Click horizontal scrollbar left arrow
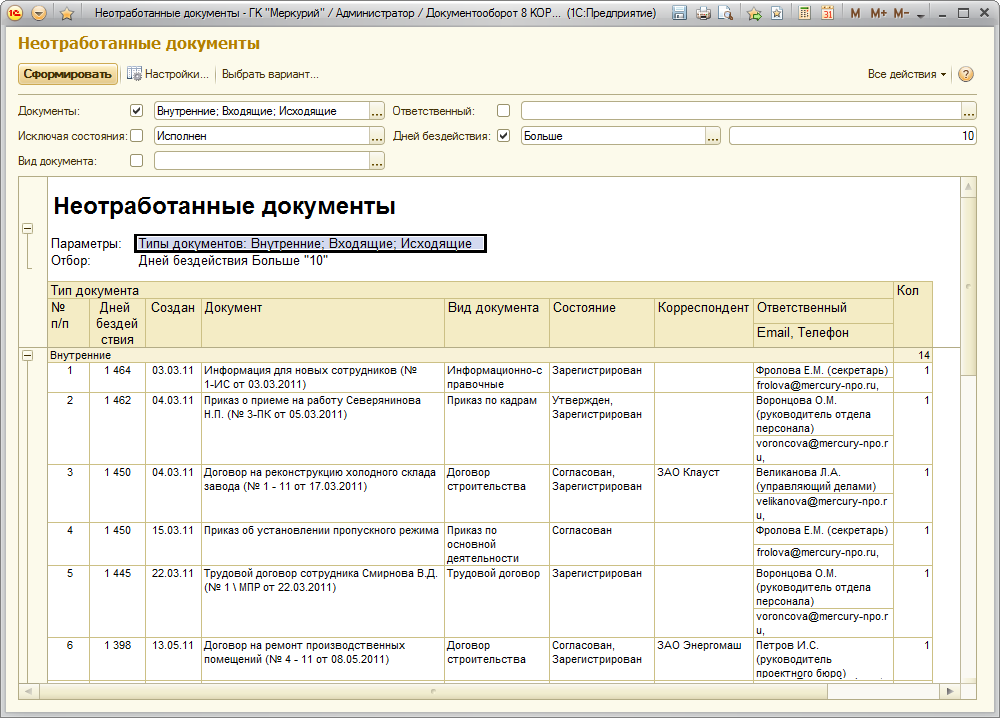1000x718 pixels. [x=28, y=691]
